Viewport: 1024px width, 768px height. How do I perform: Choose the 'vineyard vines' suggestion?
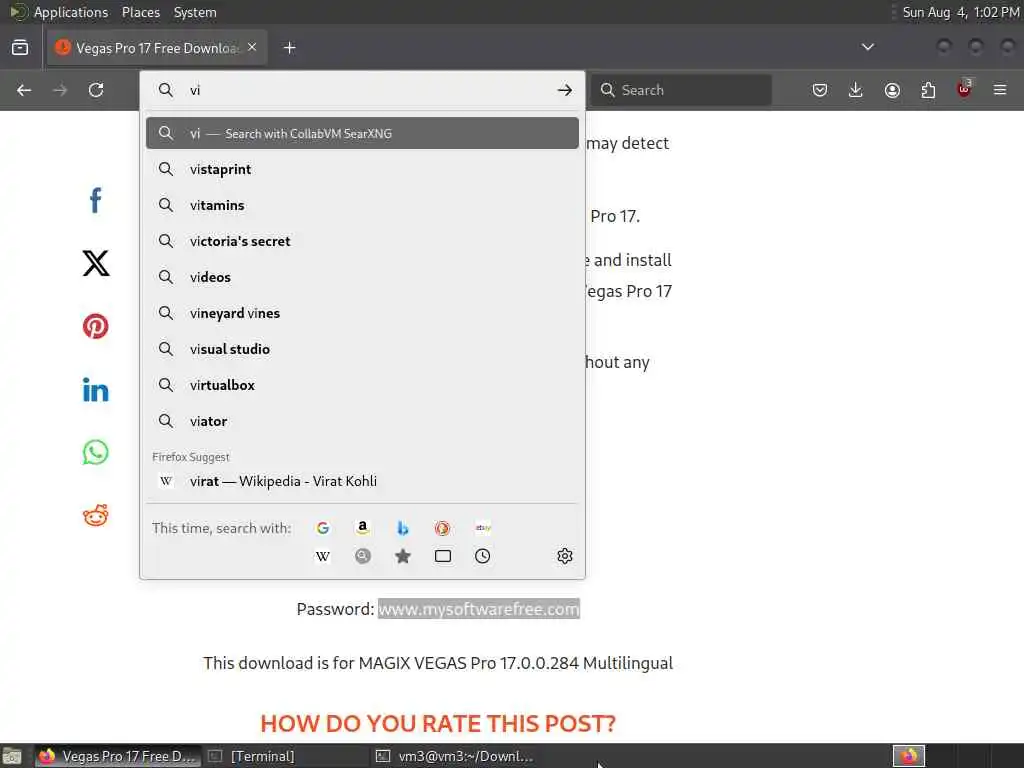click(362, 313)
